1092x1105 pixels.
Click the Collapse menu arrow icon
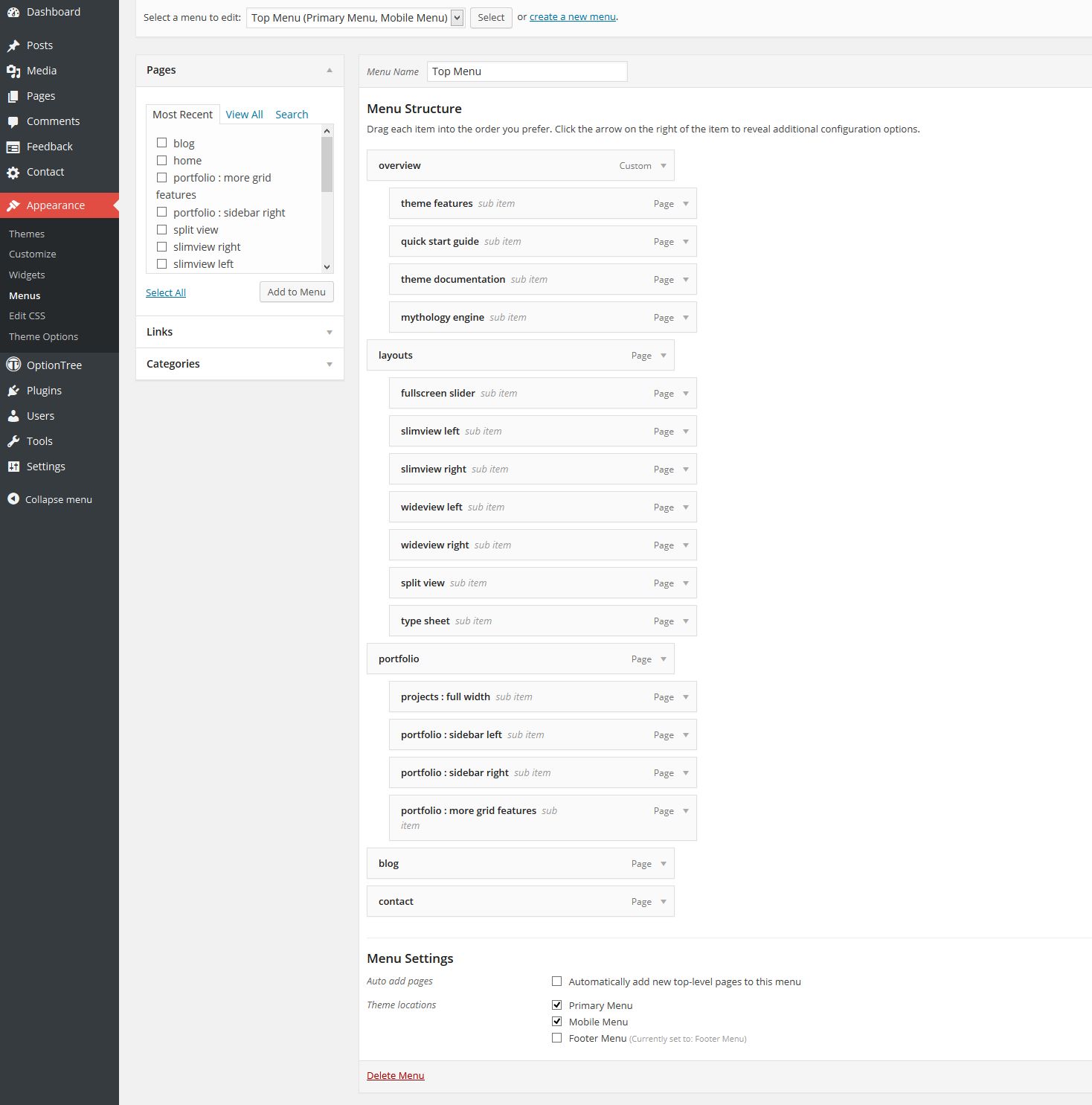click(x=13, y=499)
